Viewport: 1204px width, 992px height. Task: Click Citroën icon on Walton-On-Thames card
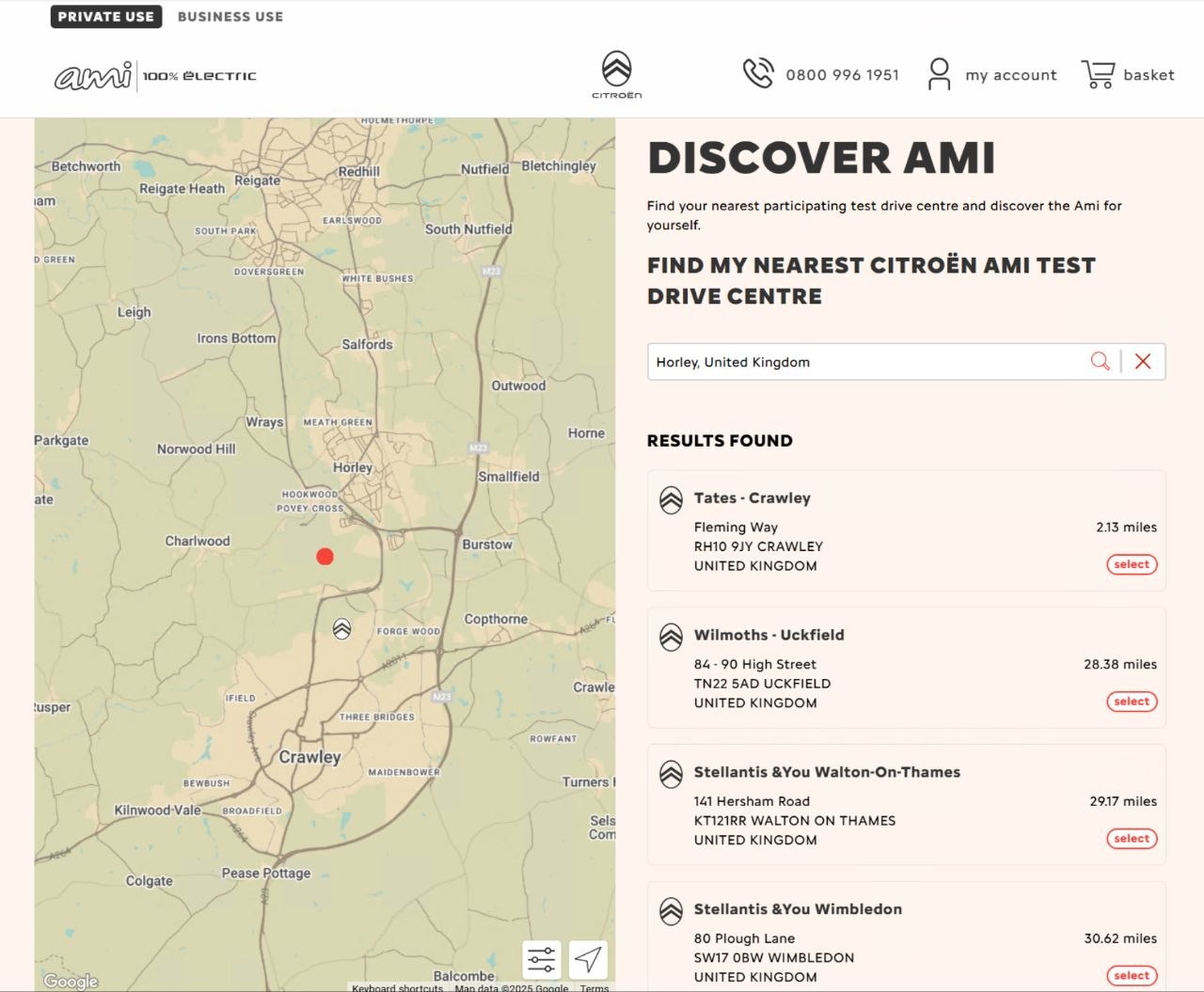coord(671,775)
